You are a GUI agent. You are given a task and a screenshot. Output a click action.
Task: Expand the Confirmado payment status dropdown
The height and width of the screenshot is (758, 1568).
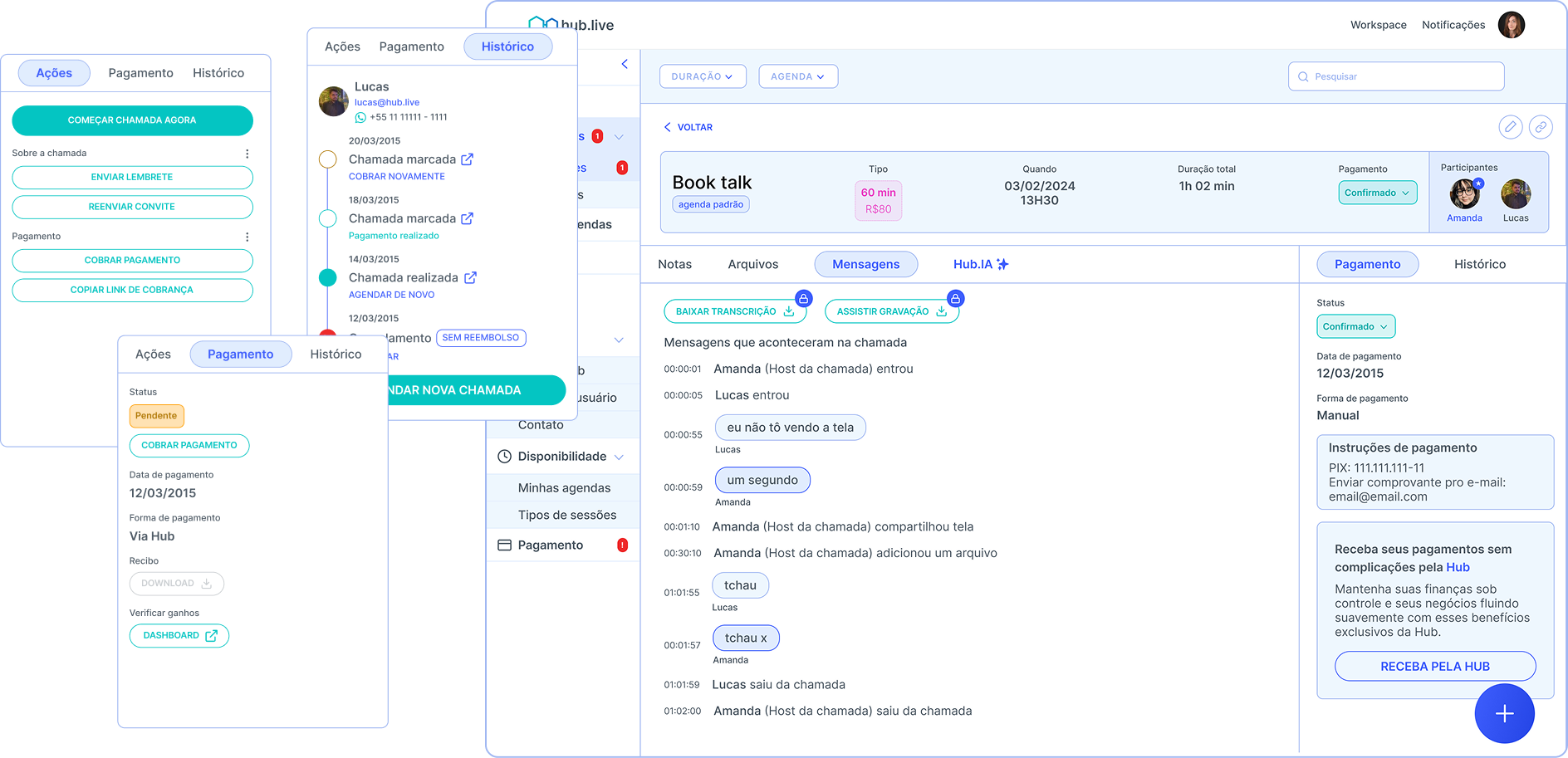click(1377, 193)
